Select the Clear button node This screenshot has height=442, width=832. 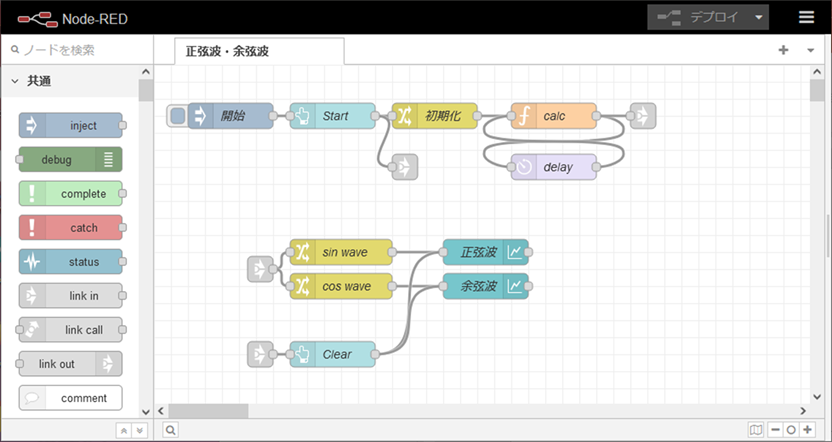point(336,354)
